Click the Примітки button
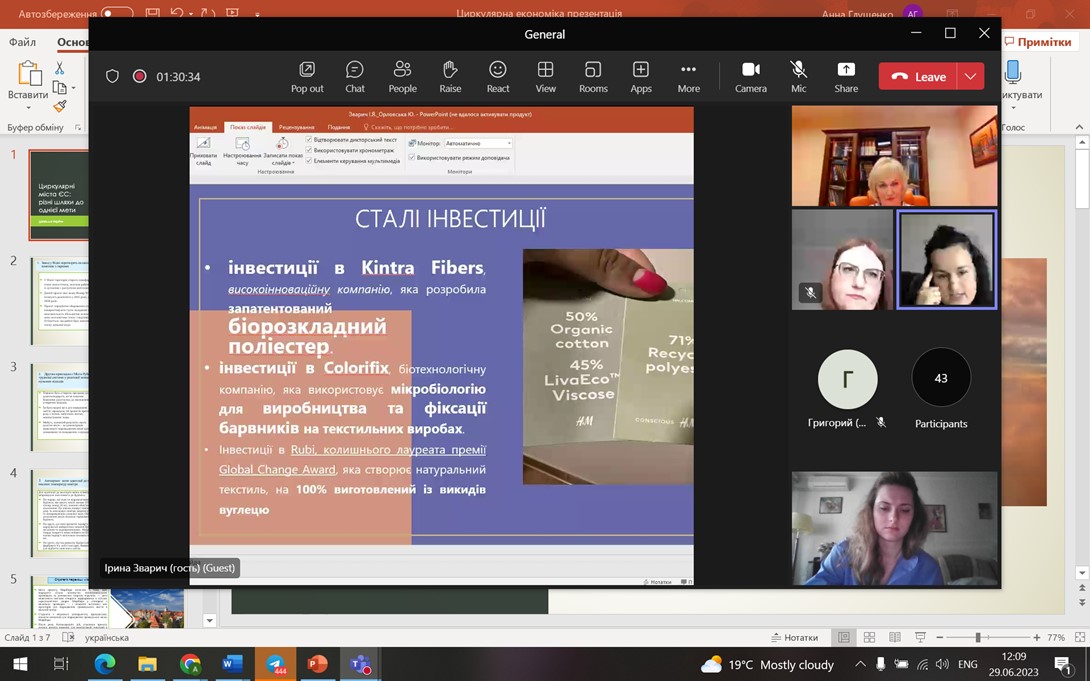1090x681 pixels. pos(1039,42)
